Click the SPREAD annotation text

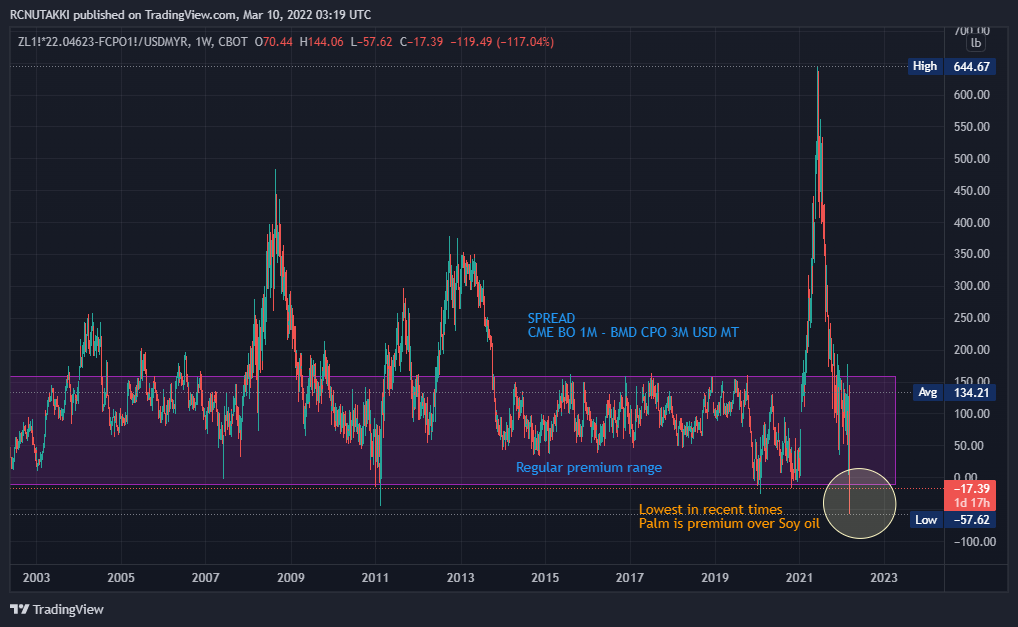pos(551,318)
